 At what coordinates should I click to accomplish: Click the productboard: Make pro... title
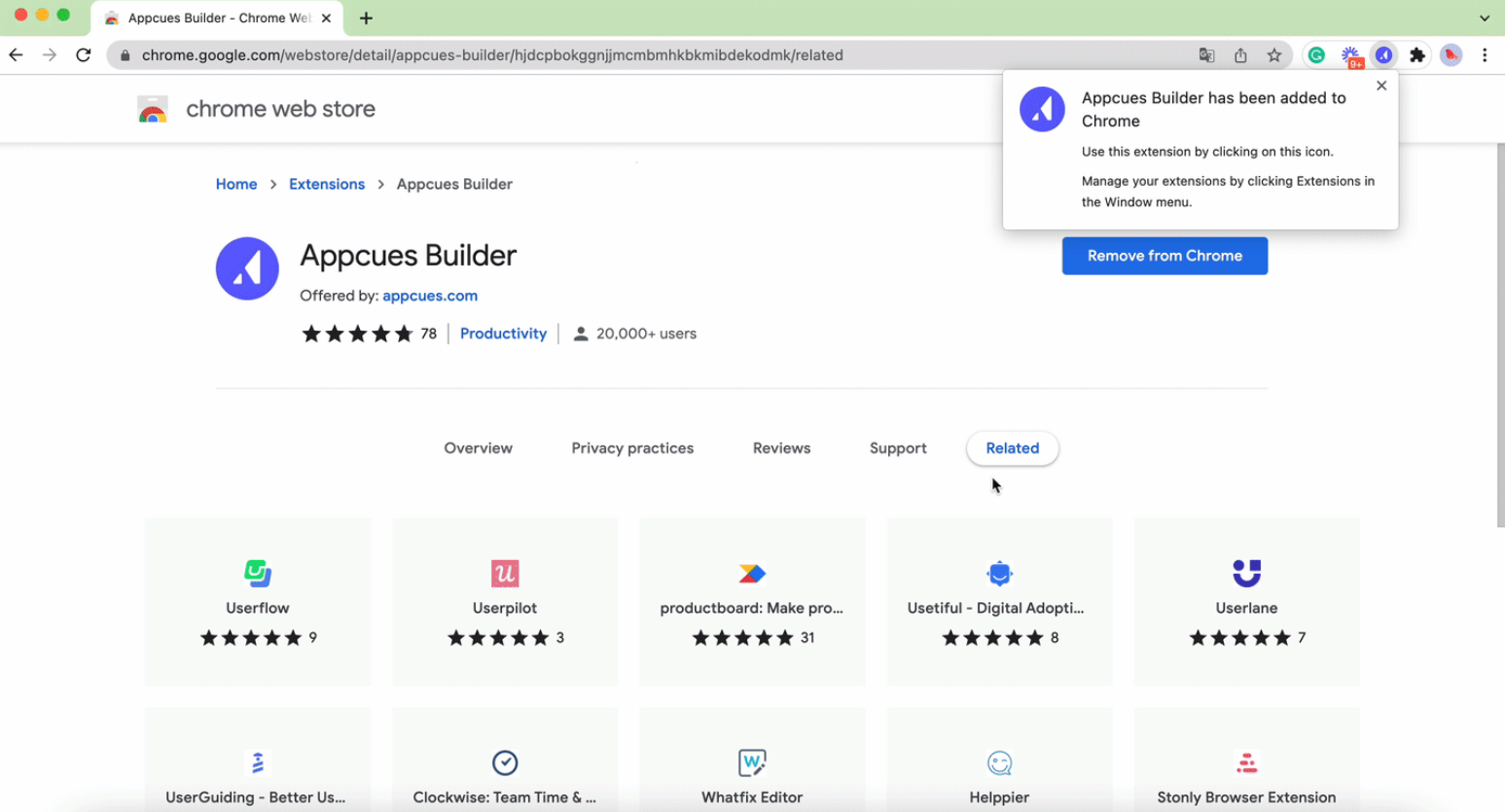click(x=752, y=608)
